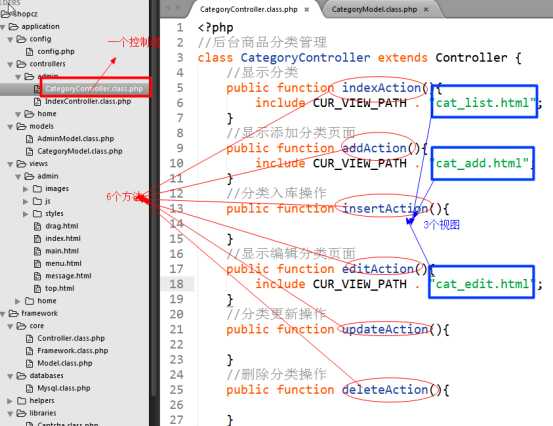Collapse the models folder arrow

[x=11, y=127]
